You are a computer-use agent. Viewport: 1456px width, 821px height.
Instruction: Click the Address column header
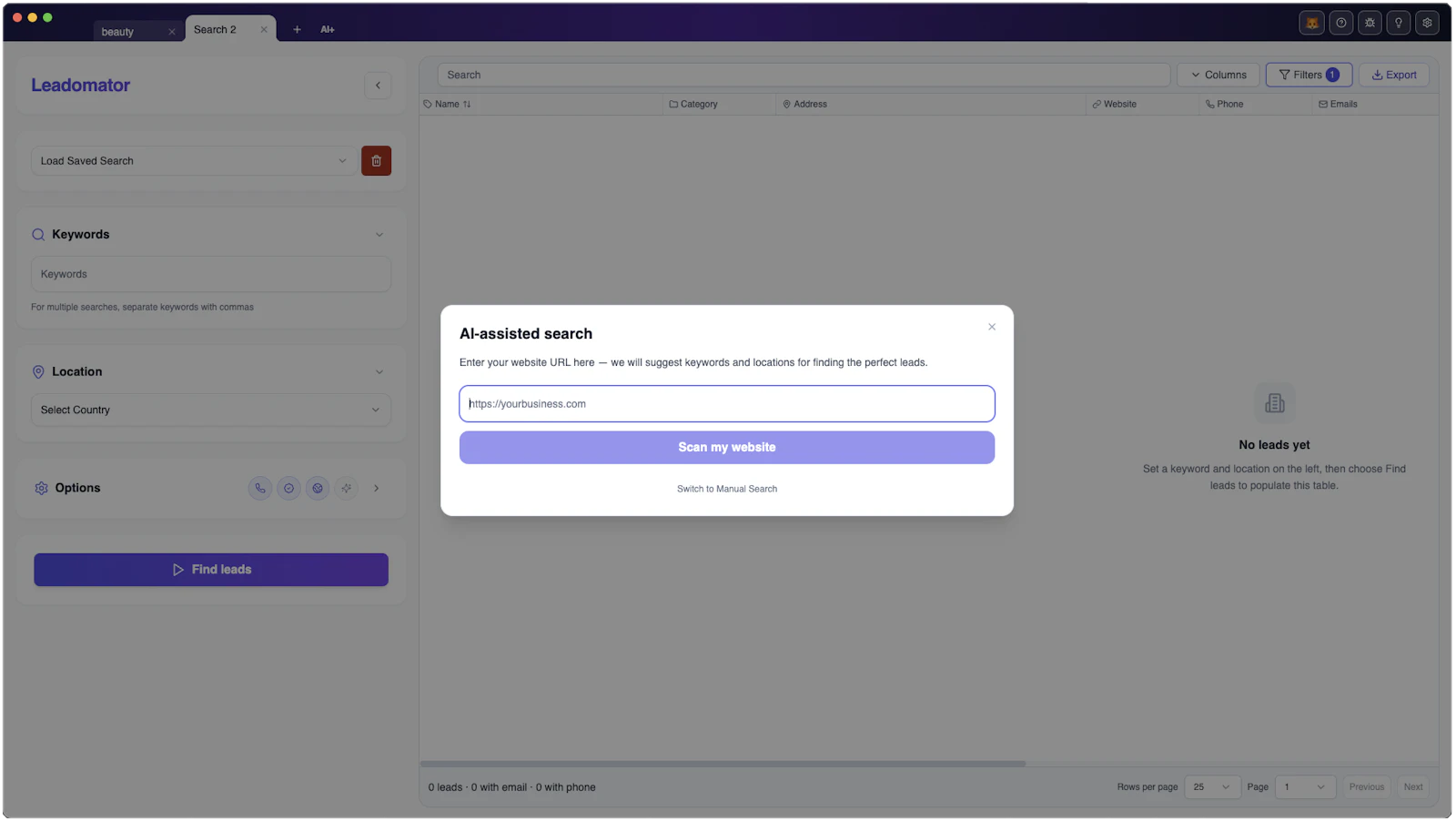tap(804, 105)
